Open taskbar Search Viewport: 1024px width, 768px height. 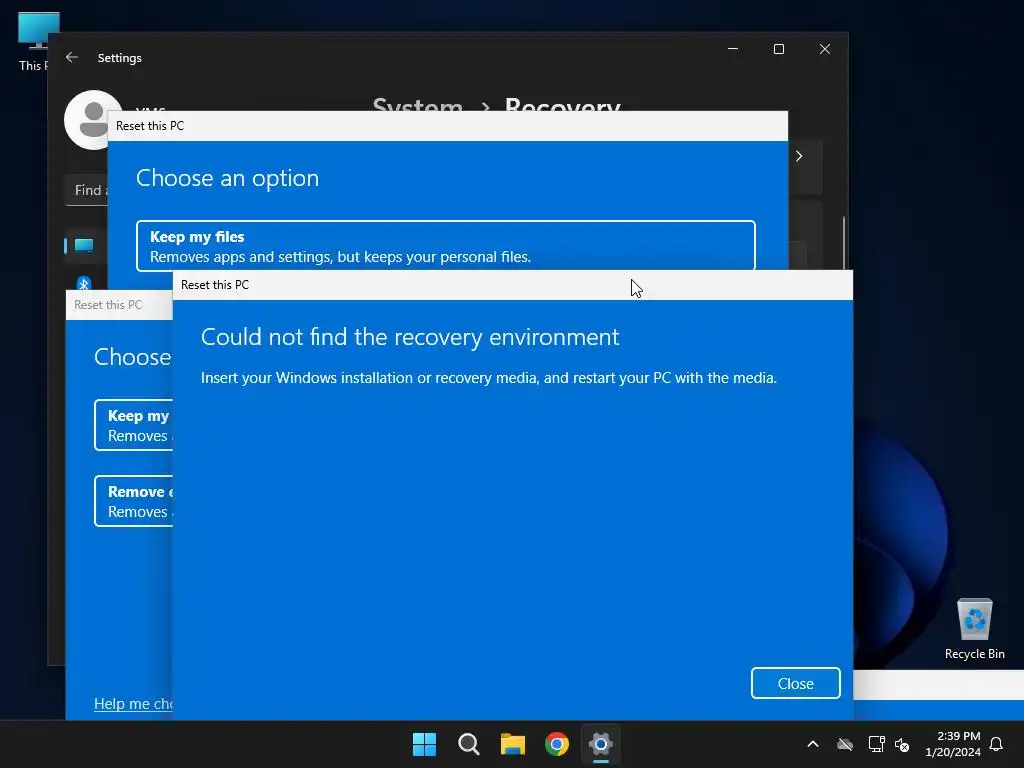point(469,744)
